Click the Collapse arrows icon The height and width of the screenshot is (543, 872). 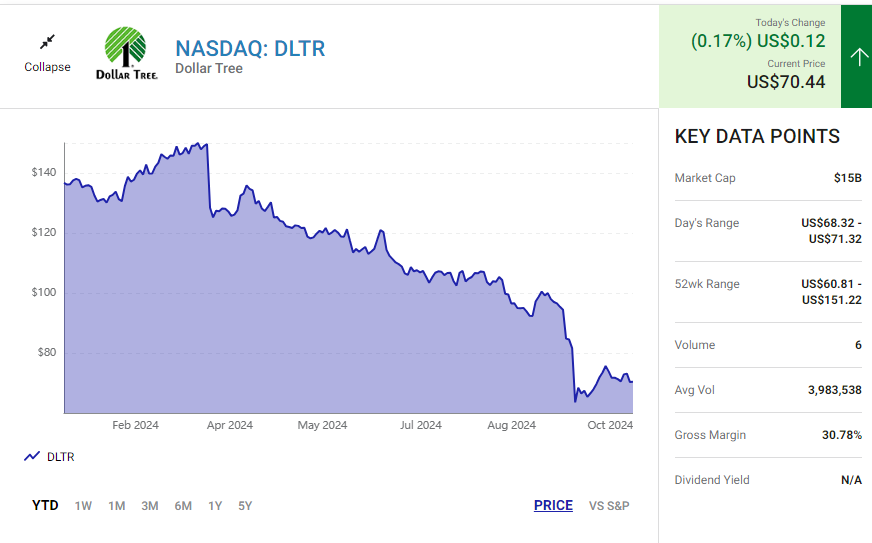click(x=47, y=42)
